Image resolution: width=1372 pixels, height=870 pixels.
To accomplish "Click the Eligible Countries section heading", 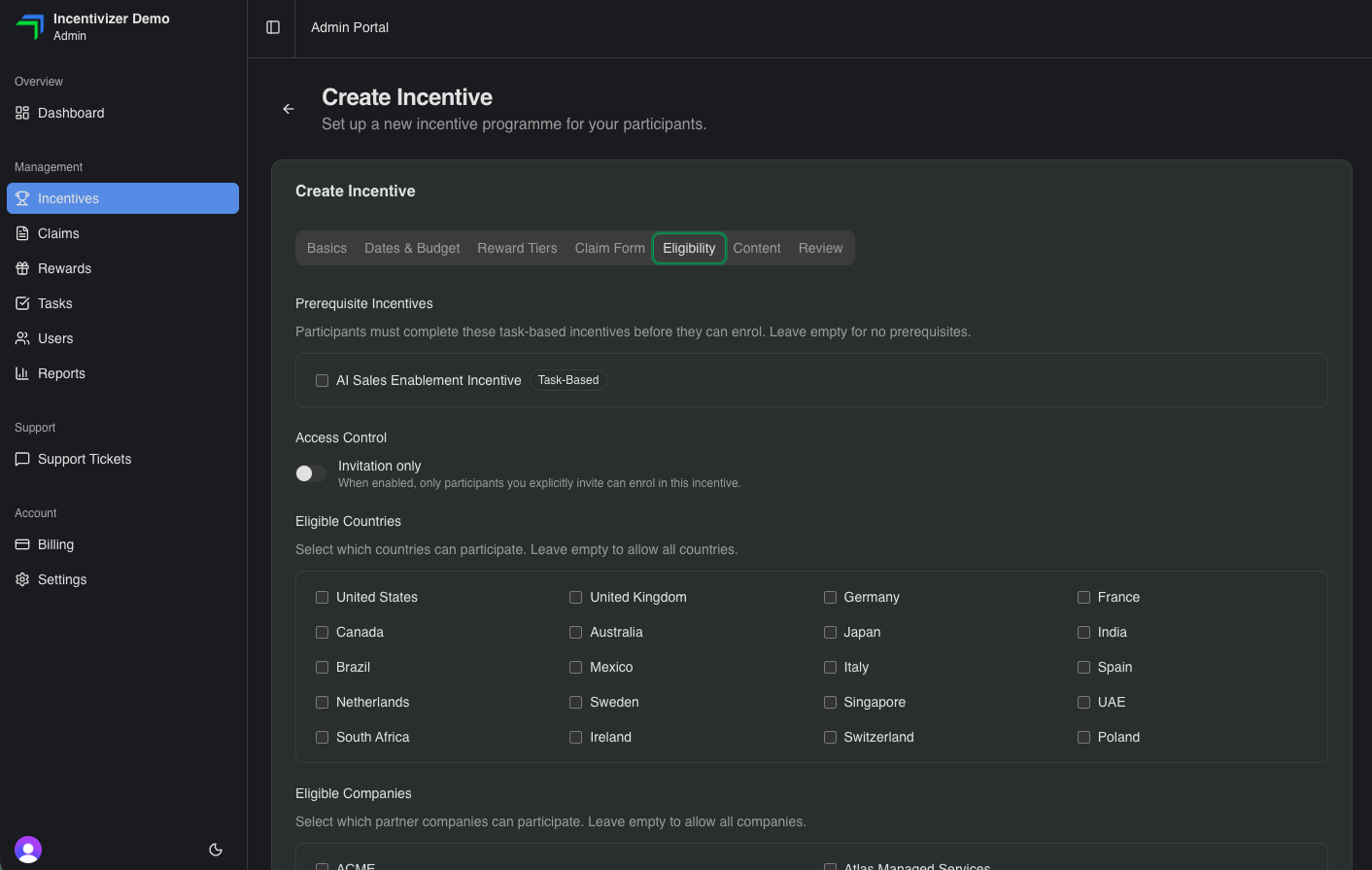I will tap(348, 521).
